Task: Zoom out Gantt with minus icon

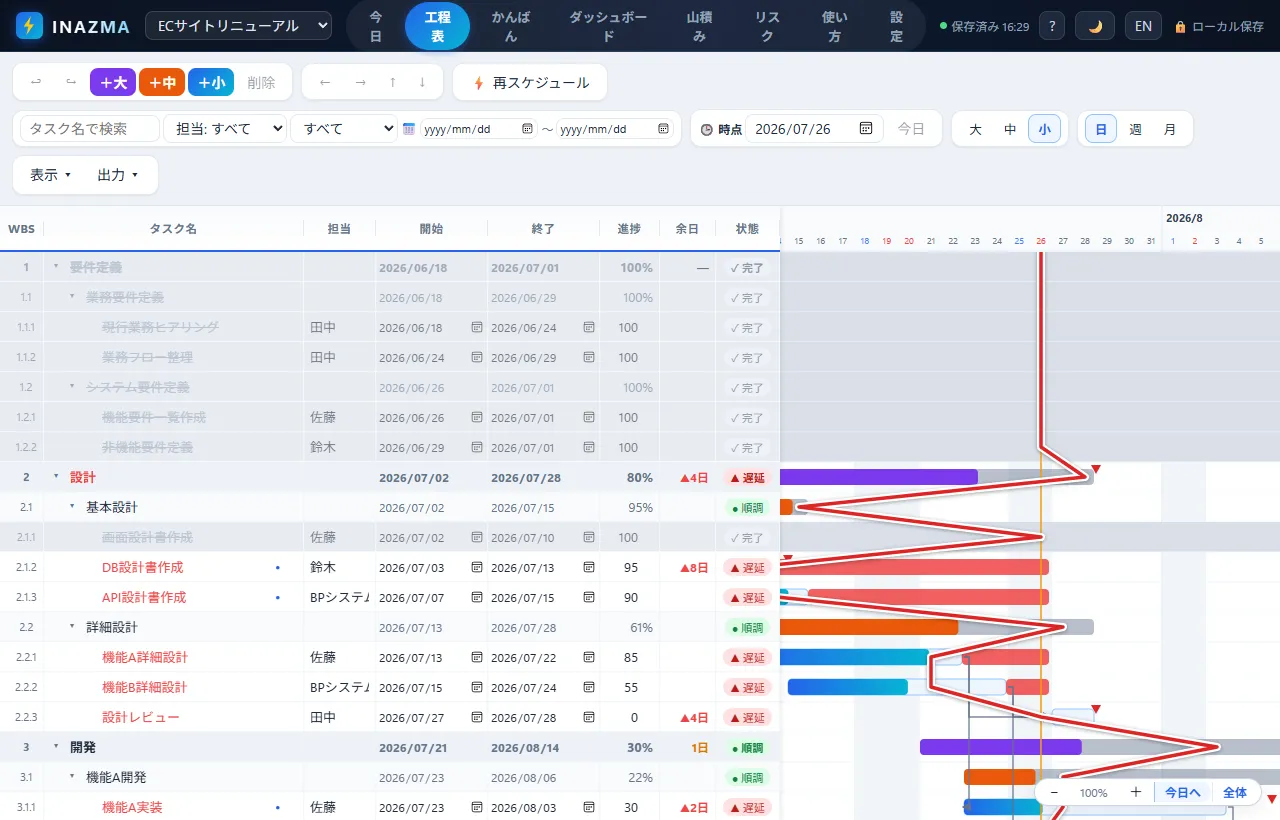Action: pos(1054,792)
